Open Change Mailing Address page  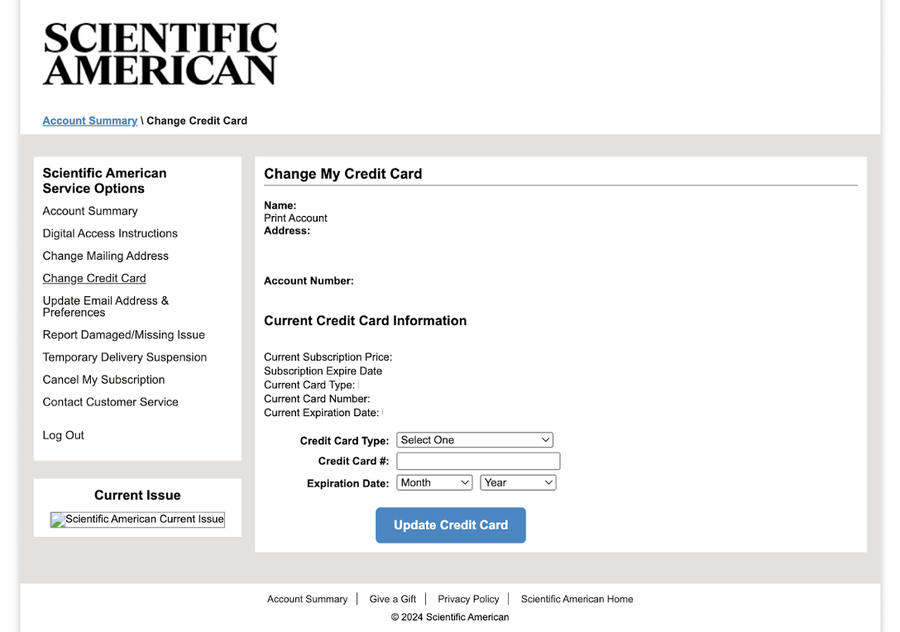(105, 256)
